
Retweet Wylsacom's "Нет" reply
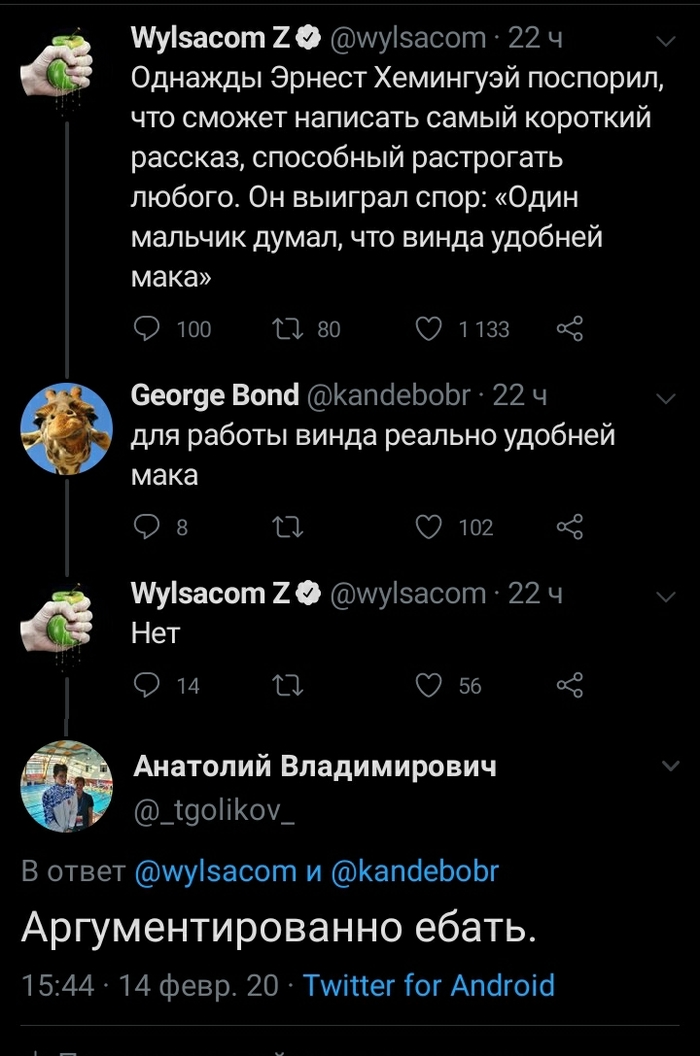pyautogui.click(x=287, y=685)
